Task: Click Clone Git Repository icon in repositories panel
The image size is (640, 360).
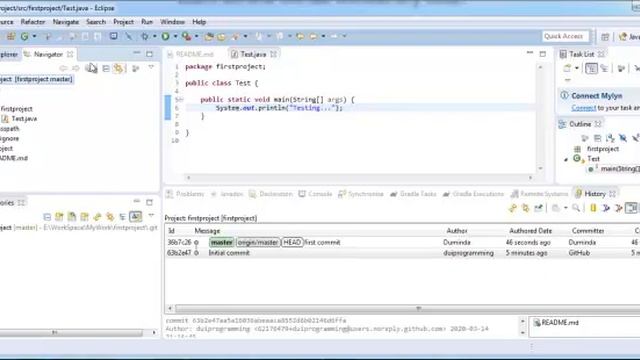Action: (72, 217)
